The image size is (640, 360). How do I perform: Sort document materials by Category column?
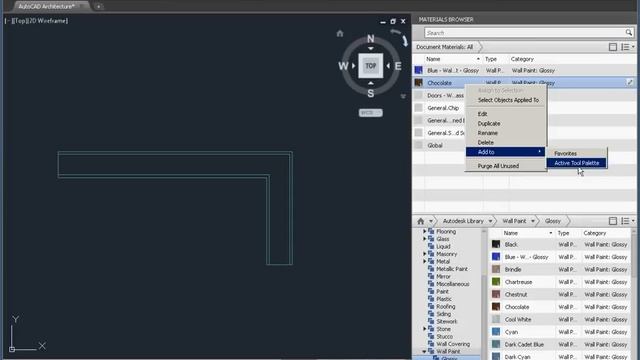(x=522, y=59)
